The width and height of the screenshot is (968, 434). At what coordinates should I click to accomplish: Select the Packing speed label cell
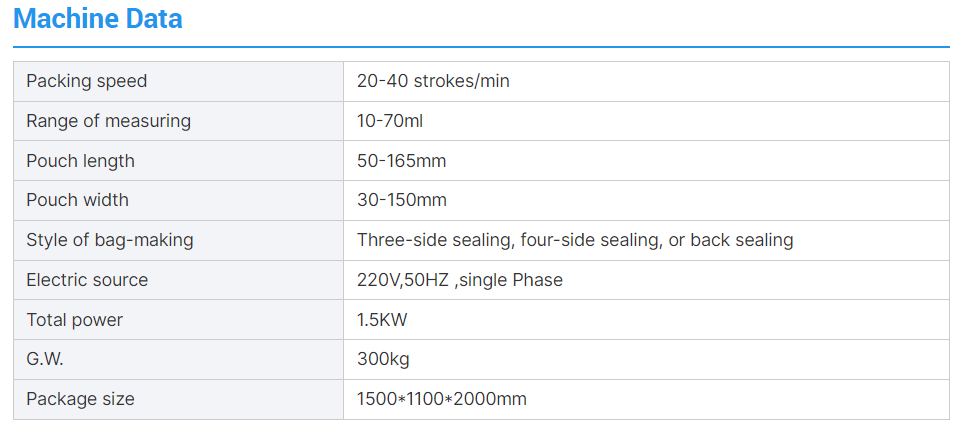pos(86,81)
